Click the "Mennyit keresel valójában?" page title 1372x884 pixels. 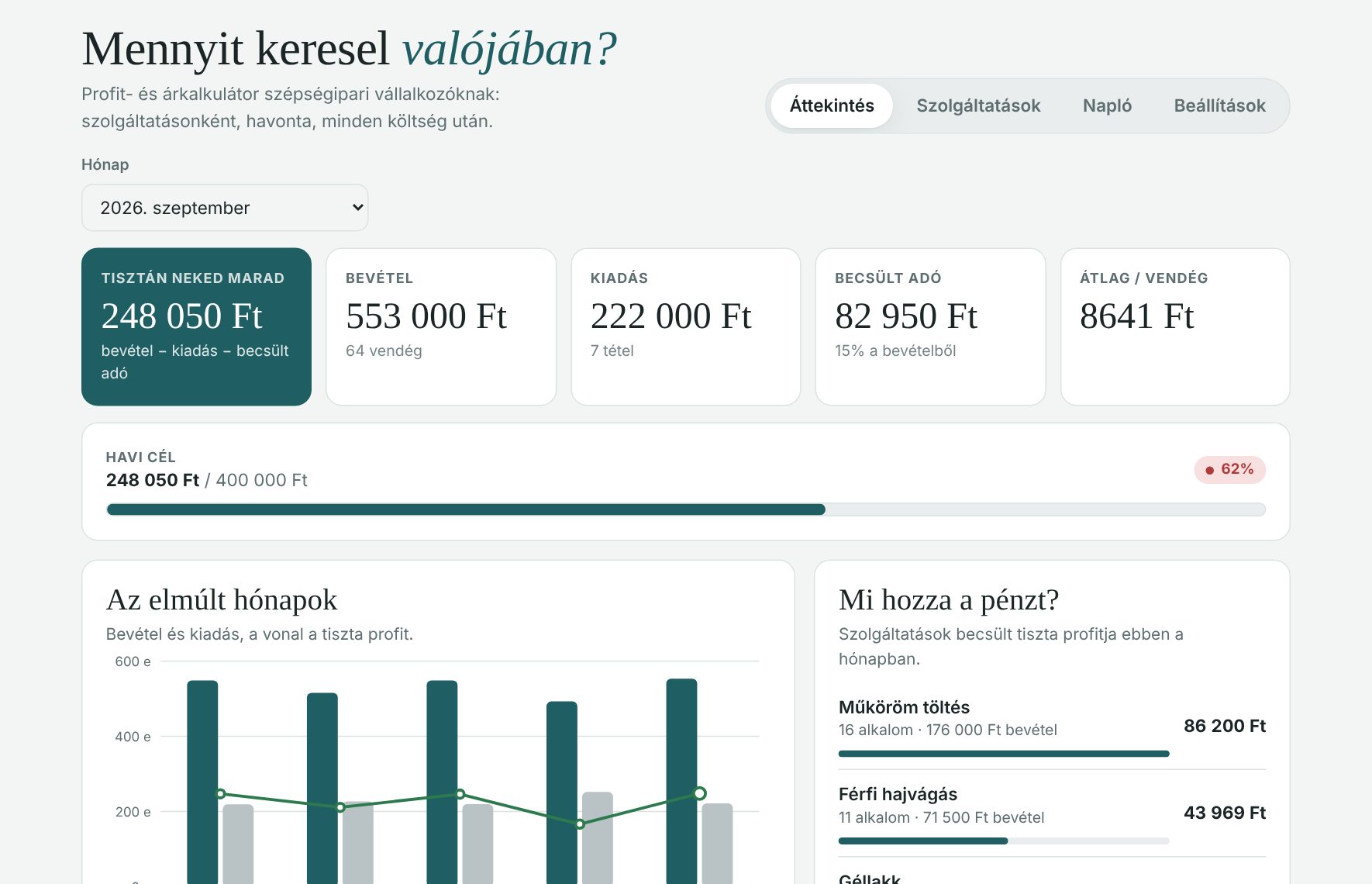point(350,48)
